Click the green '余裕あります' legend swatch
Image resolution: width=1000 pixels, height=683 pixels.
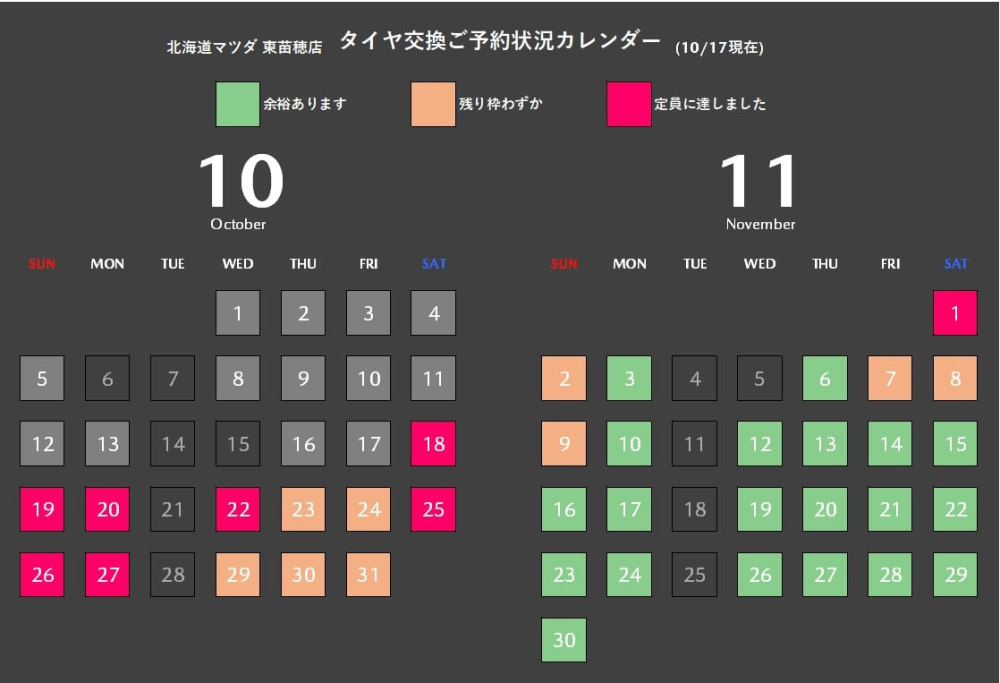tap(238, 104)
